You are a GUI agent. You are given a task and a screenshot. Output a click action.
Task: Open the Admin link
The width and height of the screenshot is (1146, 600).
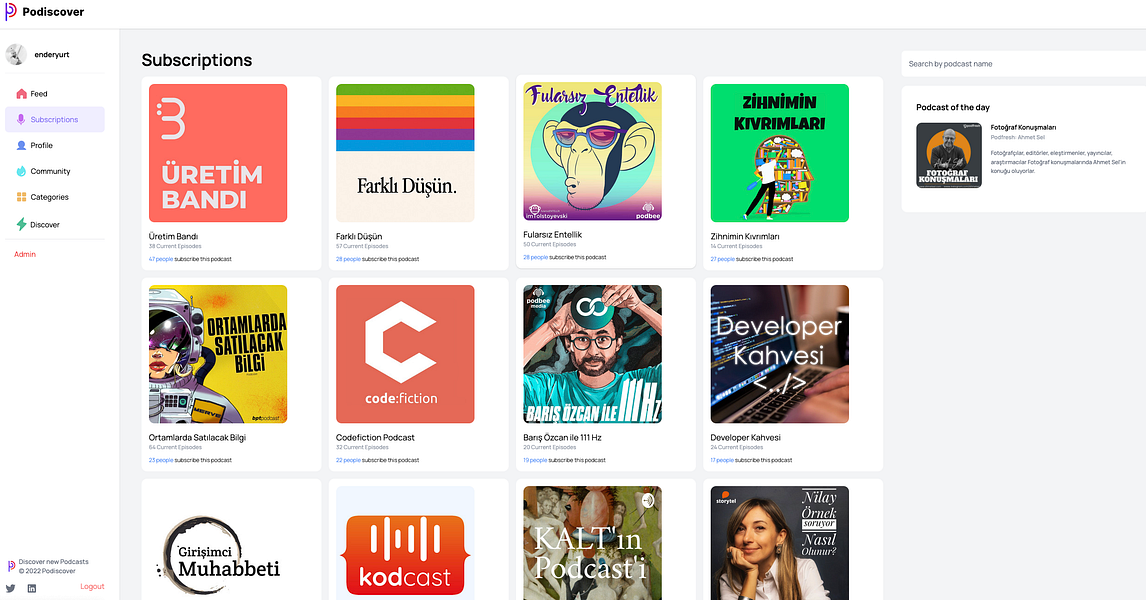[25, 254]
